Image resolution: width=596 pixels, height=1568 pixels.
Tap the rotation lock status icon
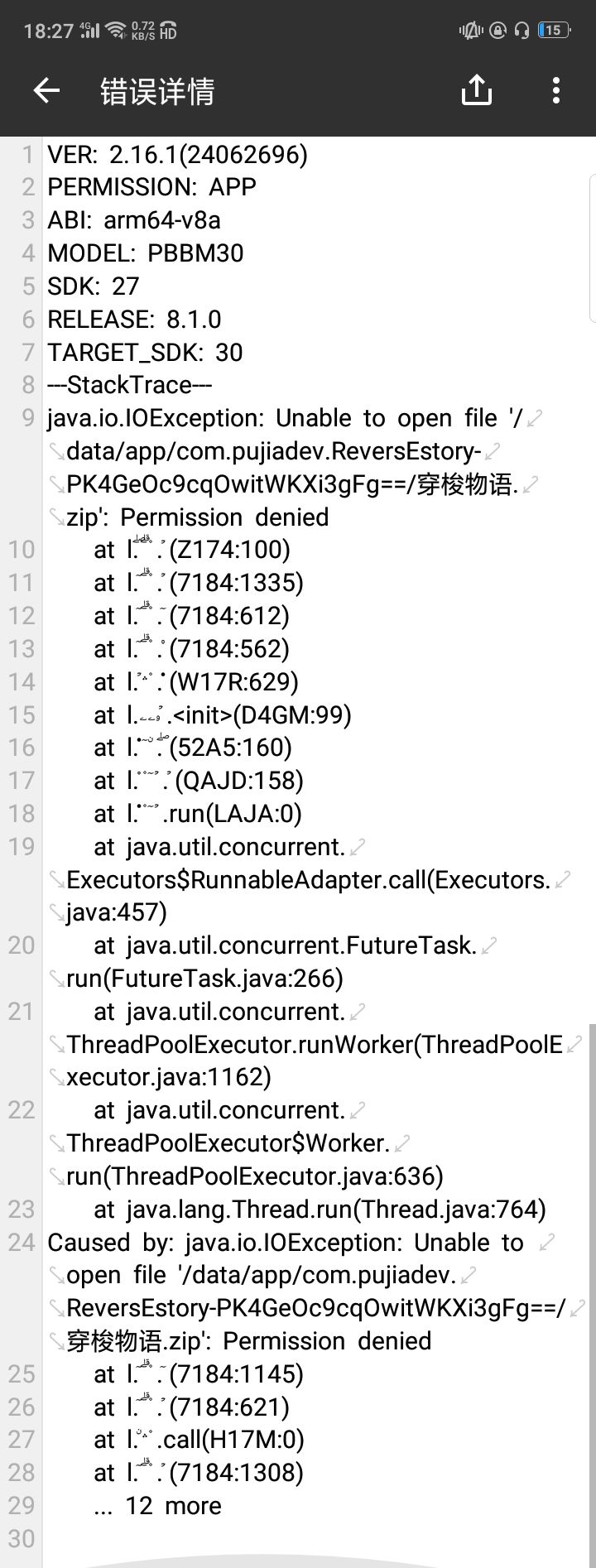497,31
